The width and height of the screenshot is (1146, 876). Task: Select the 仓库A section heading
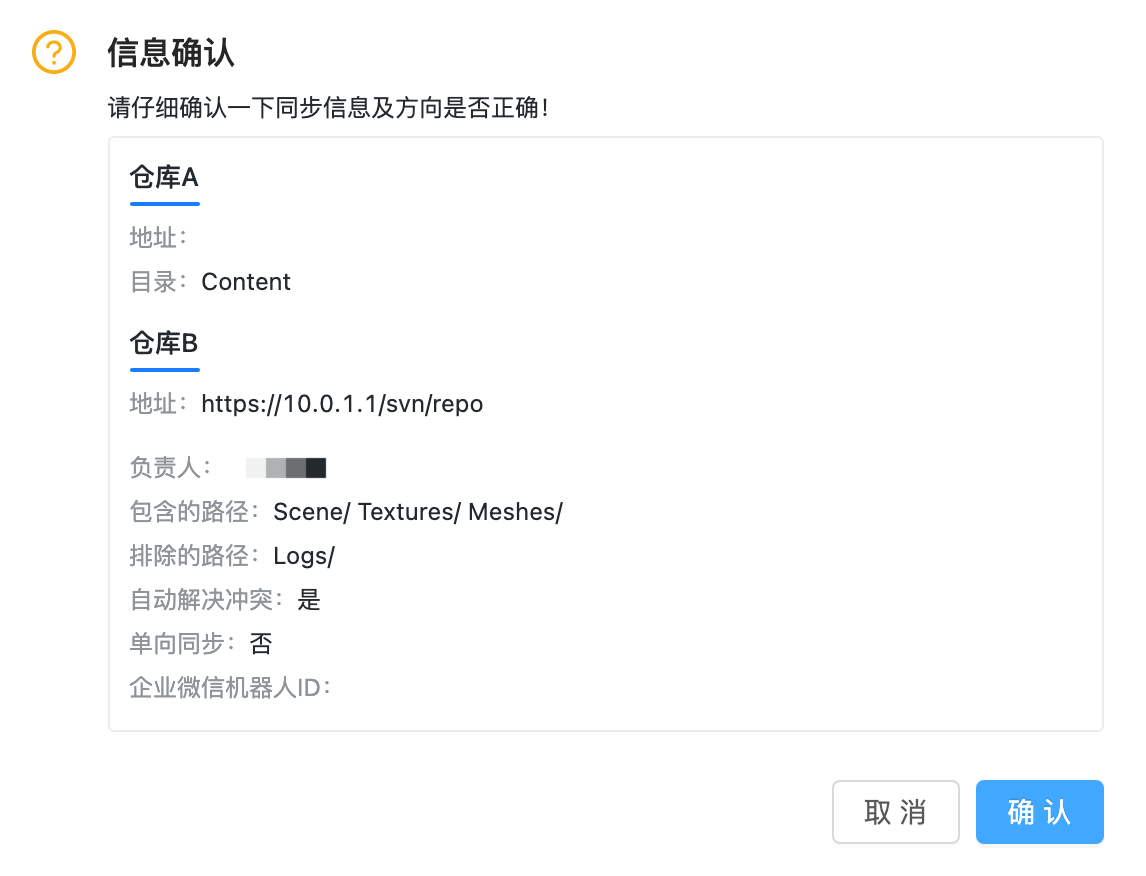pyautogui.click(x=164, y=178)
